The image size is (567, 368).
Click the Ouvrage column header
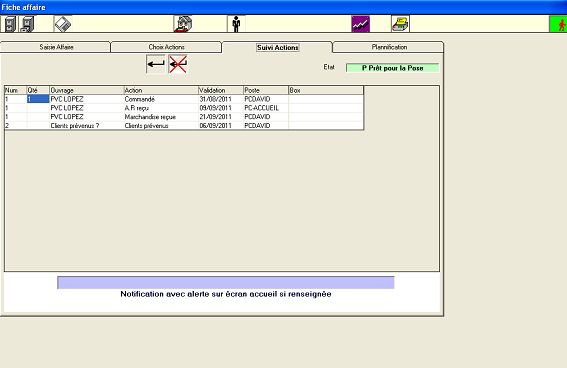[86, 90]
